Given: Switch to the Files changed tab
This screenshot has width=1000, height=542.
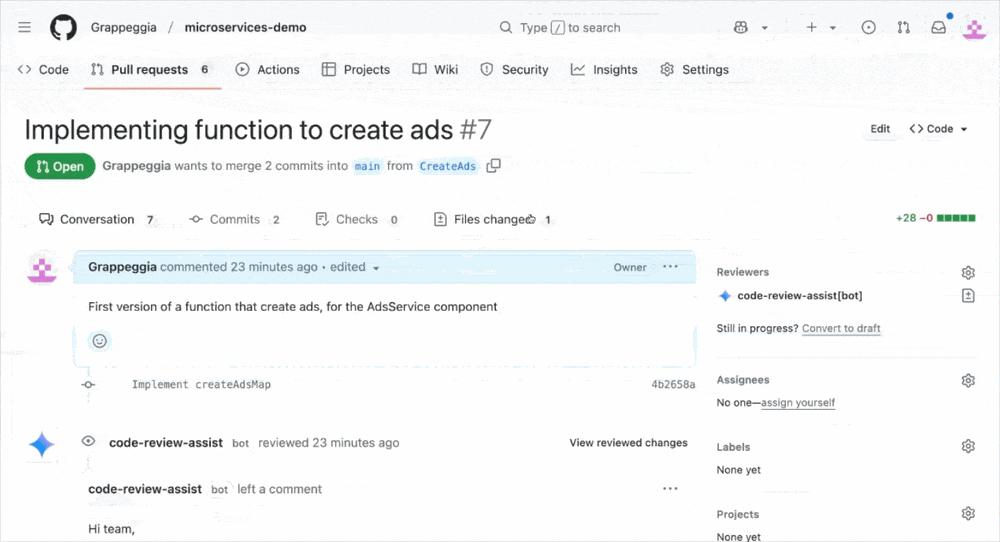Looking at the screenshot, I should click(x=492, y=219).
